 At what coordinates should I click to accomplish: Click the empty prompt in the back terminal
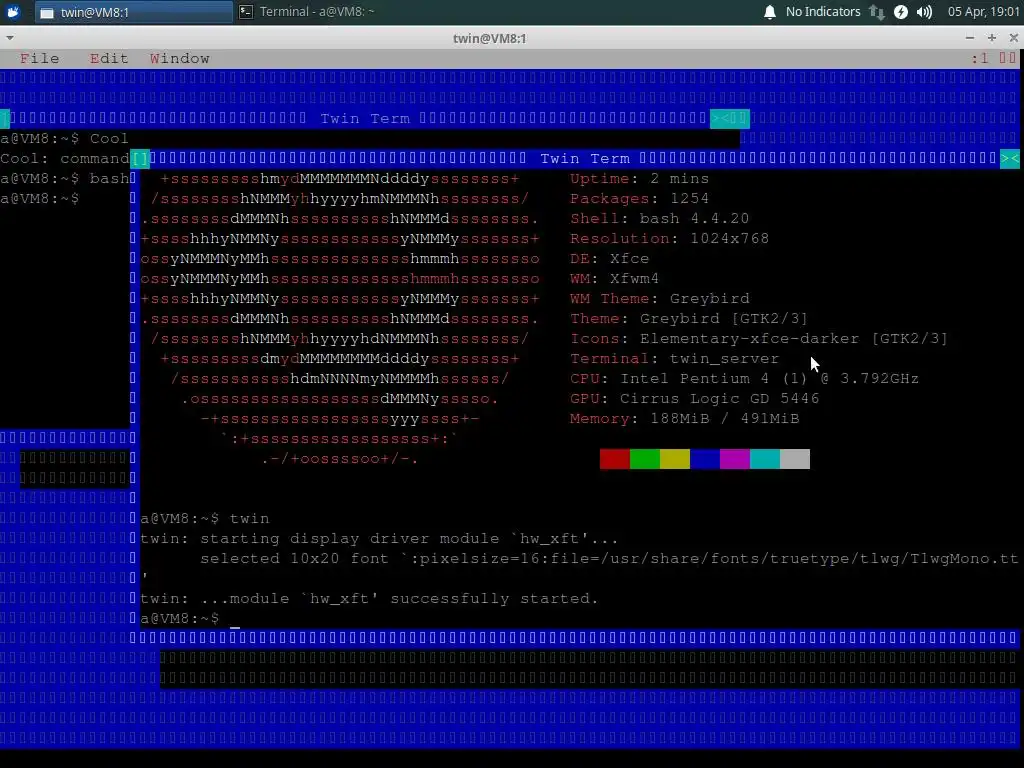pyautogui.click(x=40, y=199)
